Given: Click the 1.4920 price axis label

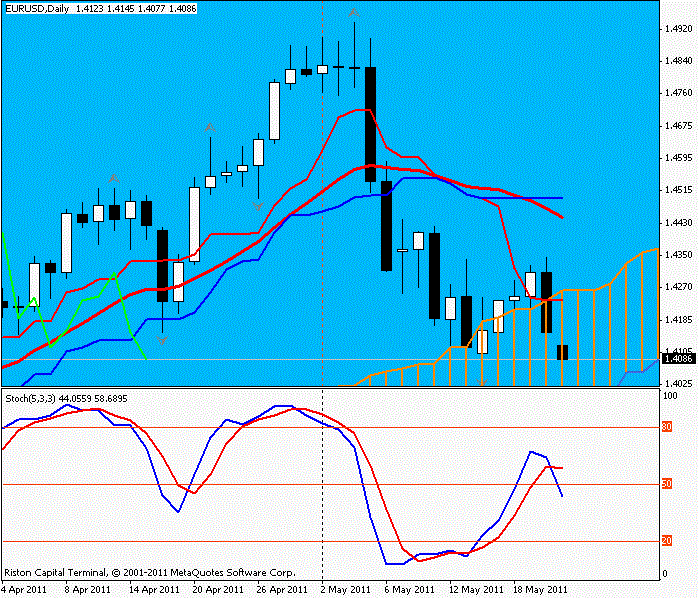Looking at the screenshot, I should pyautogui.click(x=678, y=29).
